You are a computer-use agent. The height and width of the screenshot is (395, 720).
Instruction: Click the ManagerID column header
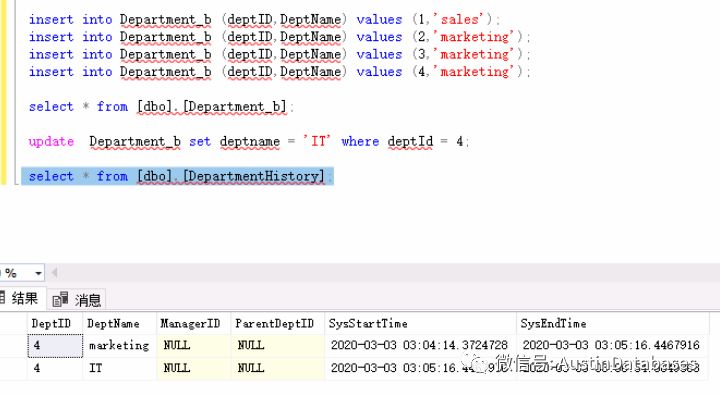pos(193,324)
